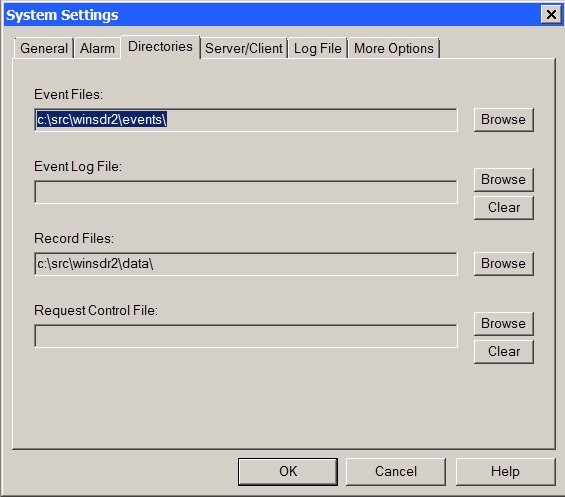Browse for the Record Files directory

point(503,263)
